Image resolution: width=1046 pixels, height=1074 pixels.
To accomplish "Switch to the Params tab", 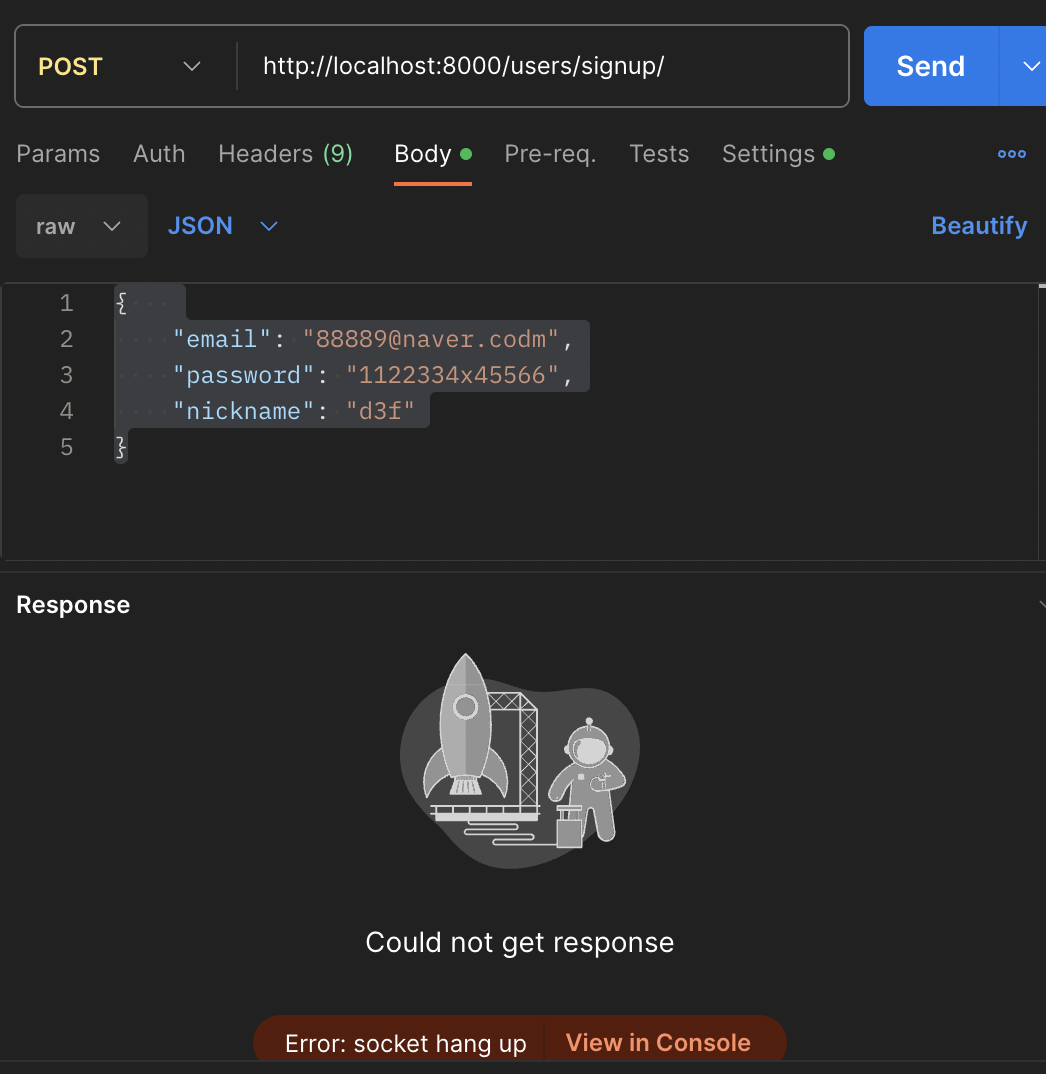I will coord(58,154).
